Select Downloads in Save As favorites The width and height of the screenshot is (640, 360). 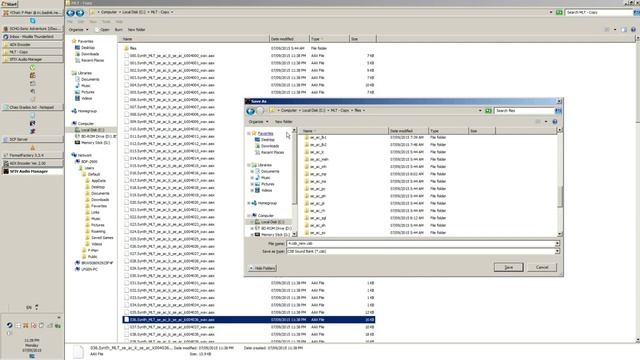pos(270,146)
